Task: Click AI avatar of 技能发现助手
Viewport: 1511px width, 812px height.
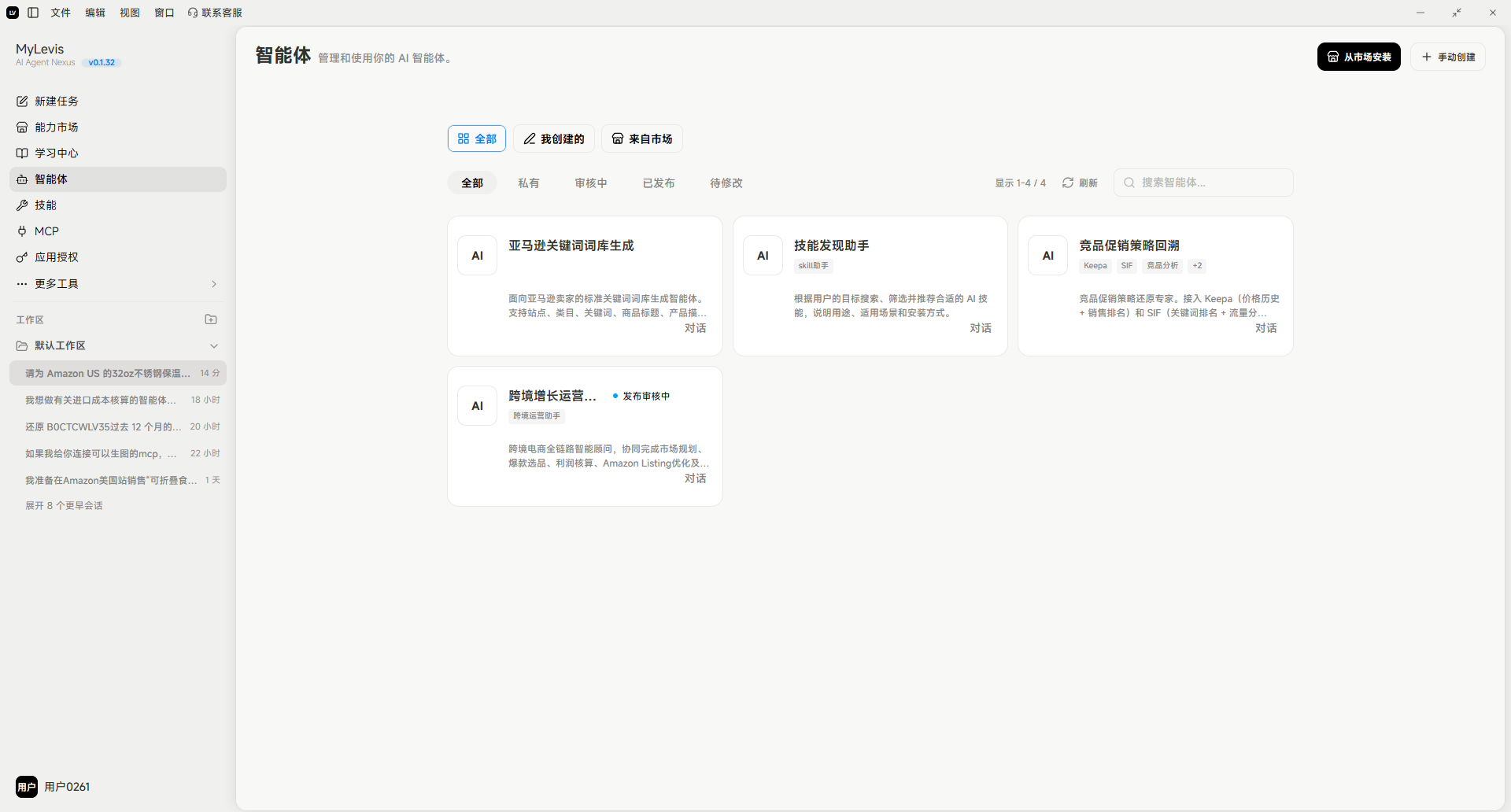Action: tap(763, 256)
